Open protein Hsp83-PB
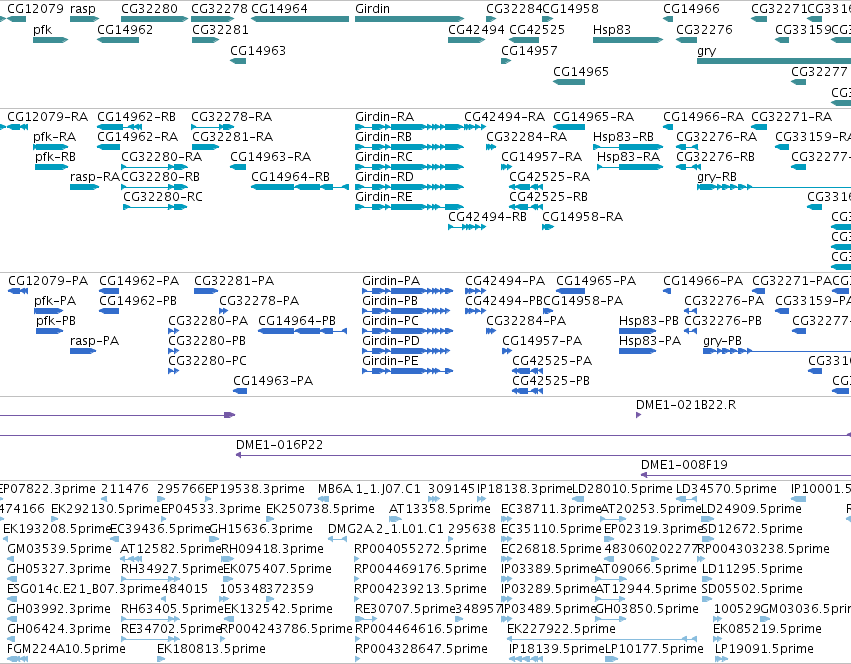This screenshot has height=664, width=851. click(x=649, y=321)
